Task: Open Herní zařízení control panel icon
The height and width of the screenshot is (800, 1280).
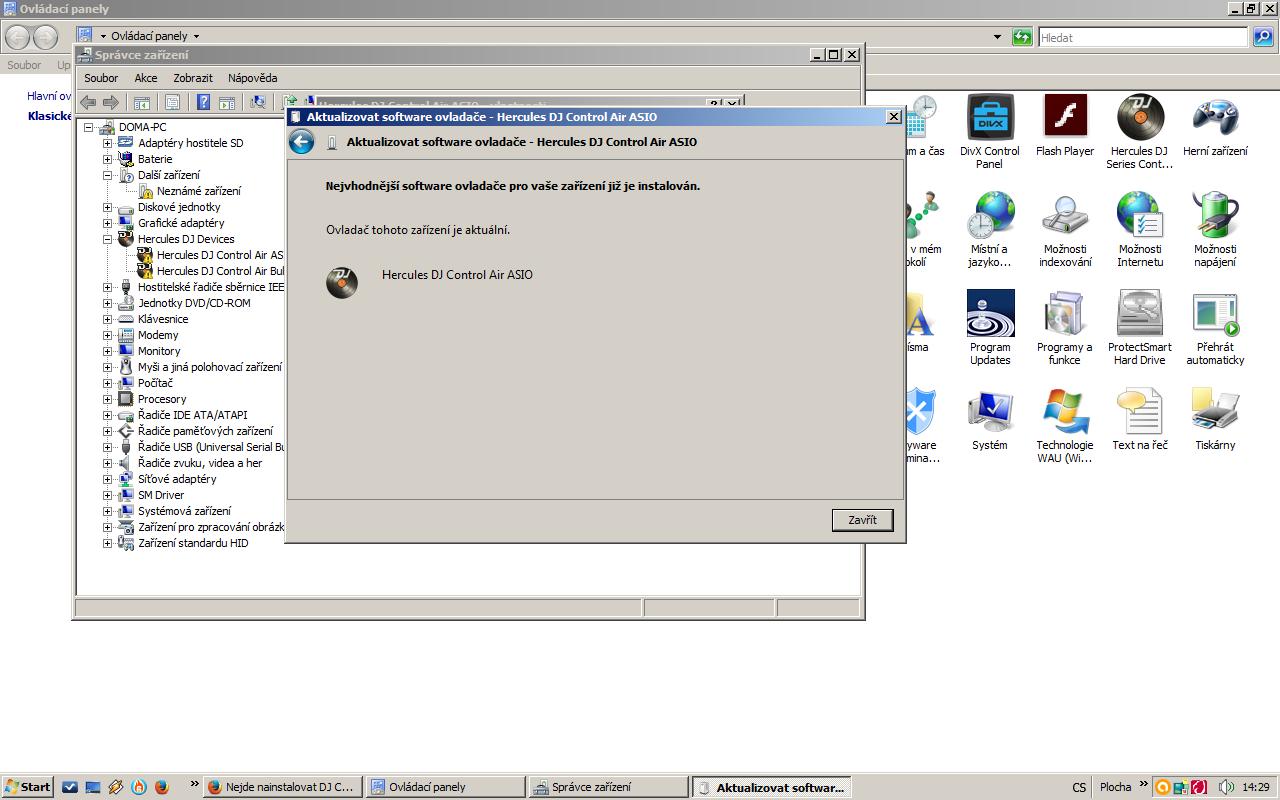Action: coord(1215,126)
